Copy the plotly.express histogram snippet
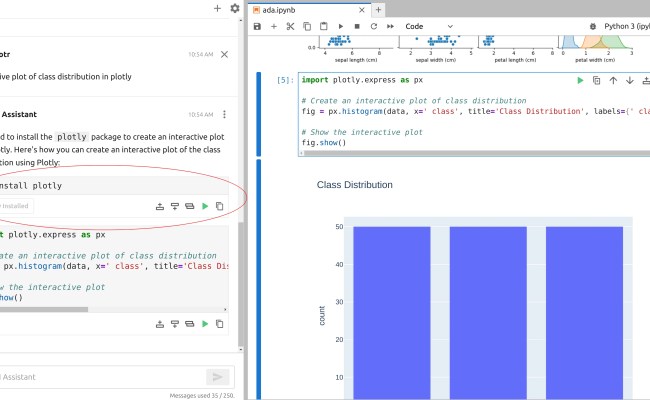Screen dimensions: 650x400 click(220, 324)
